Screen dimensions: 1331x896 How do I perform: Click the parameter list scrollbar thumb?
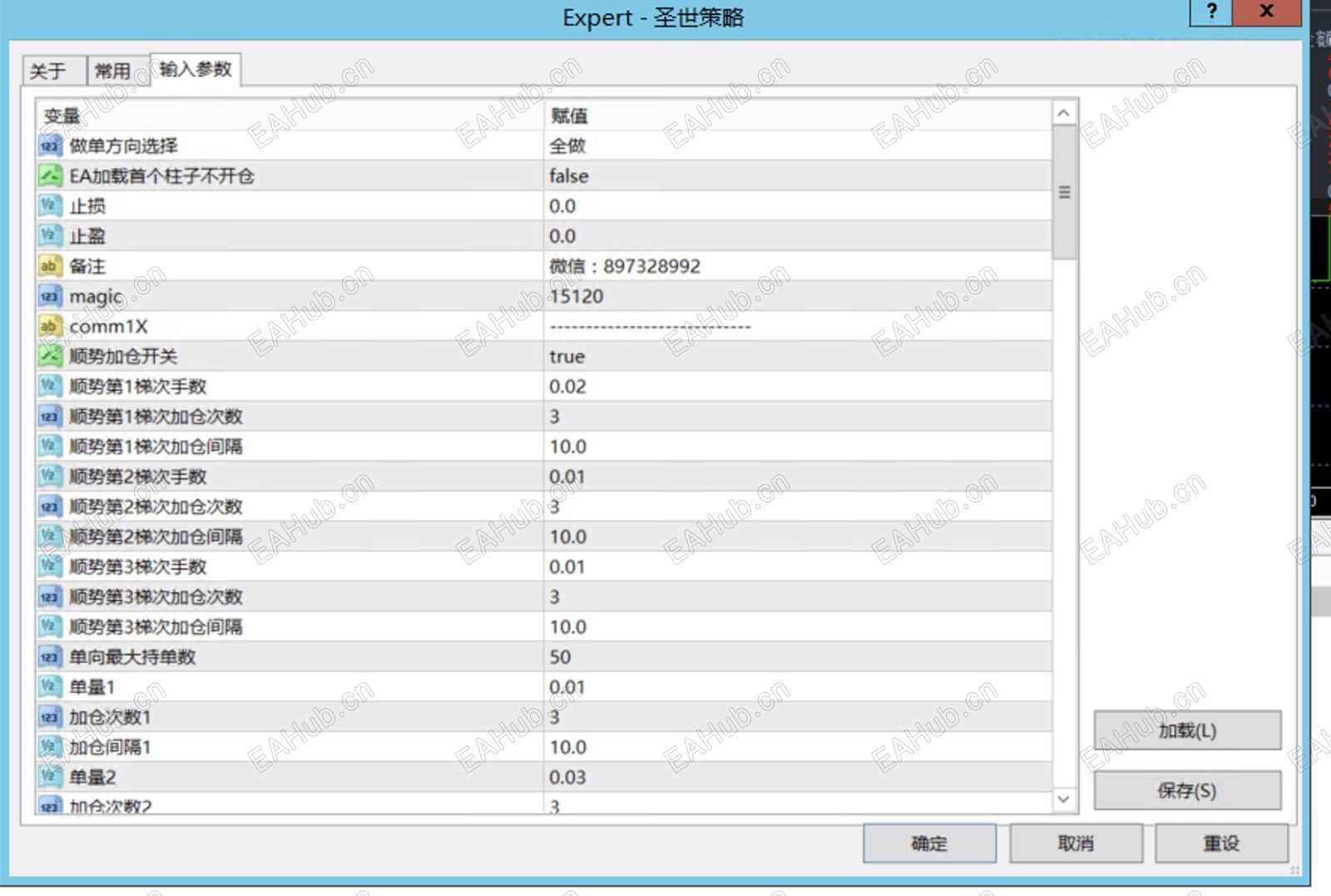click(1064, 192)
